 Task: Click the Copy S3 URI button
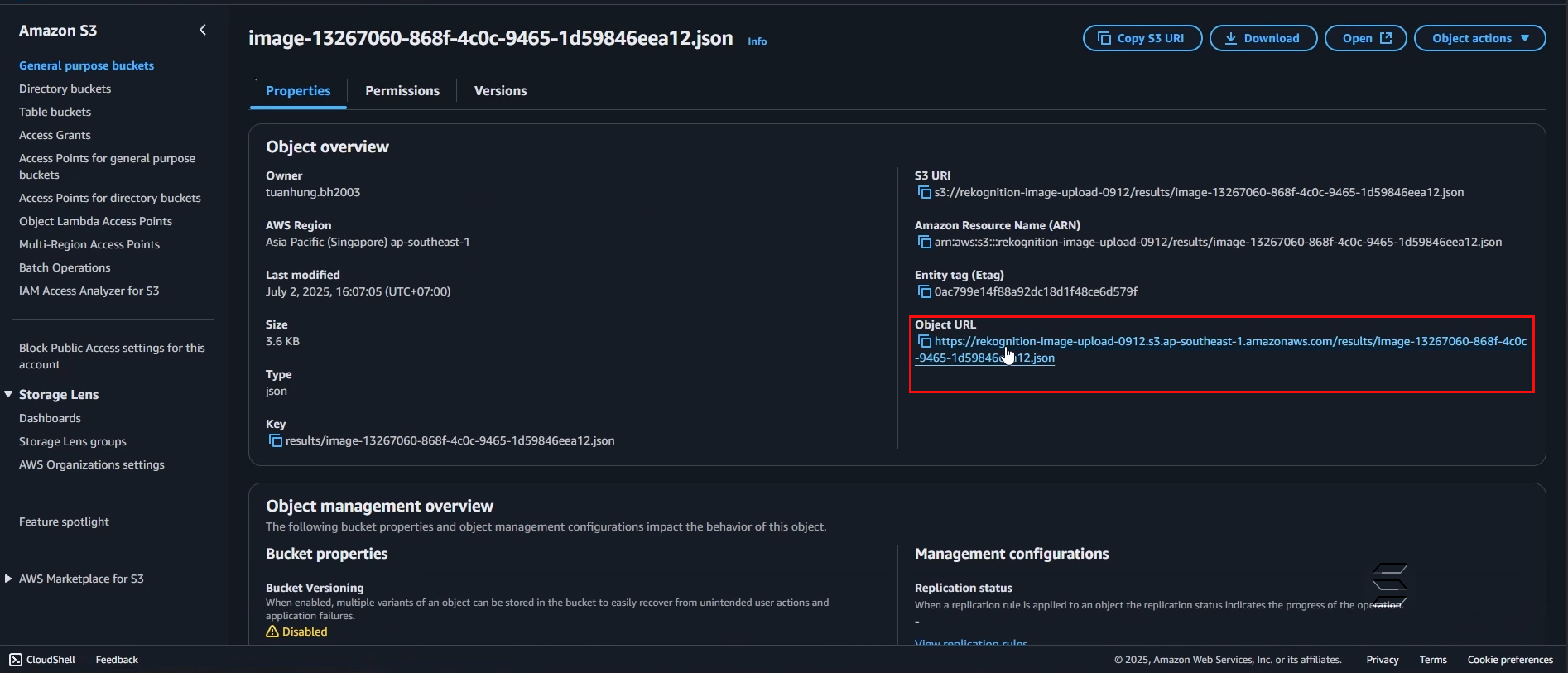(1142, 38)
